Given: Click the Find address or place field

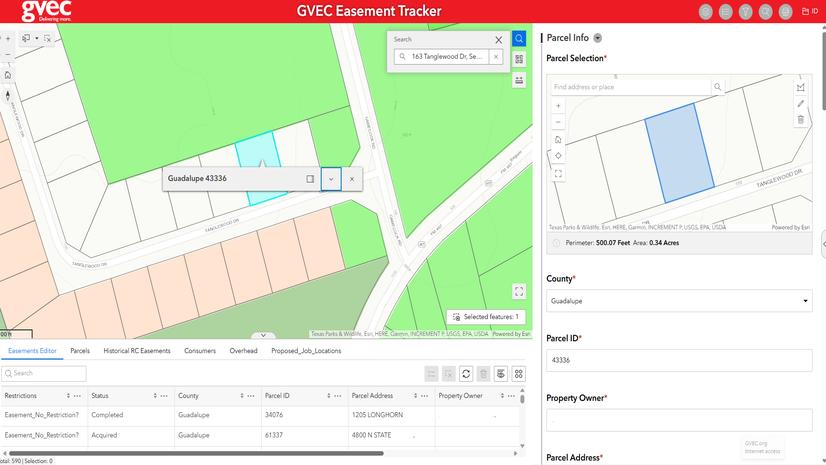Looking at the screenshot, I should (x=631, y=87).
